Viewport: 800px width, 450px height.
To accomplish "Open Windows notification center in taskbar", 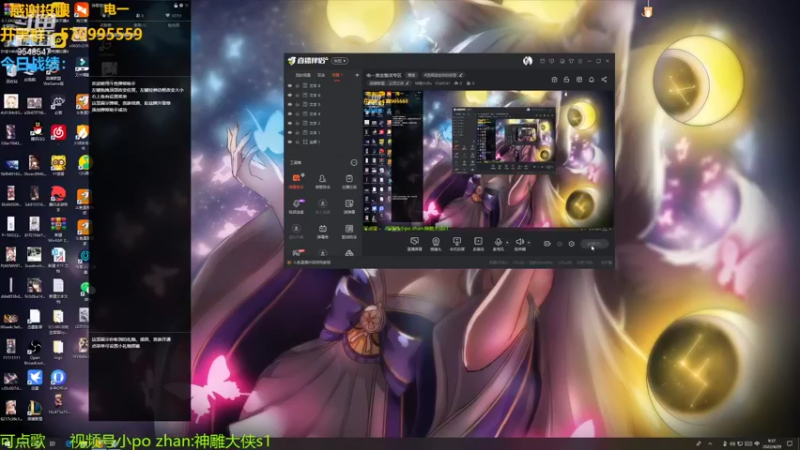I will 790,443.
